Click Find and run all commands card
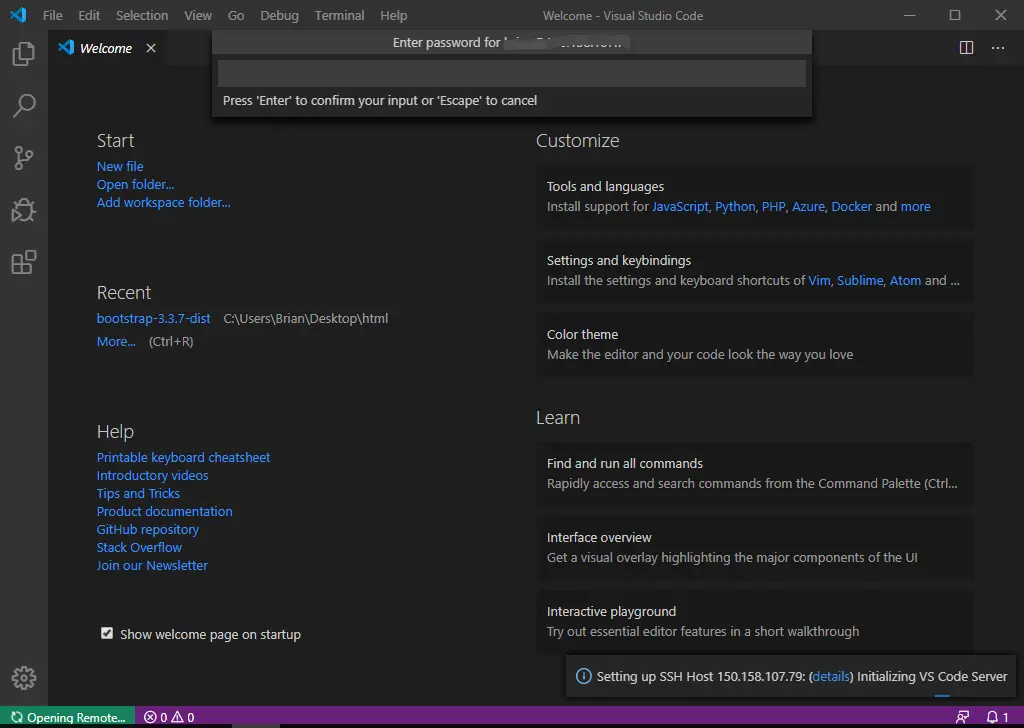Image resolution: width=1024 pixels, height=728 pixels. 754,473
